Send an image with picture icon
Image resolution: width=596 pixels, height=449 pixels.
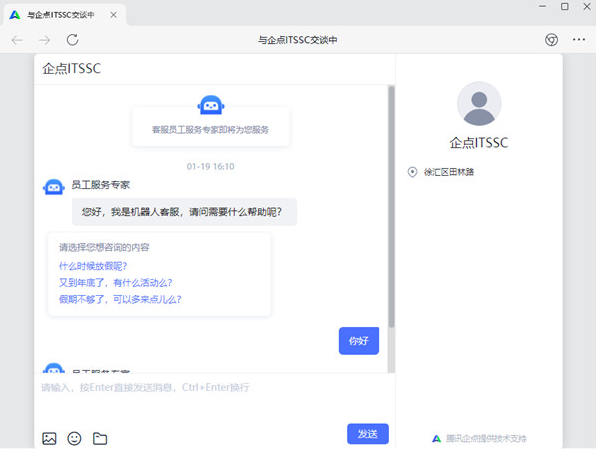(x=49, y=438)
